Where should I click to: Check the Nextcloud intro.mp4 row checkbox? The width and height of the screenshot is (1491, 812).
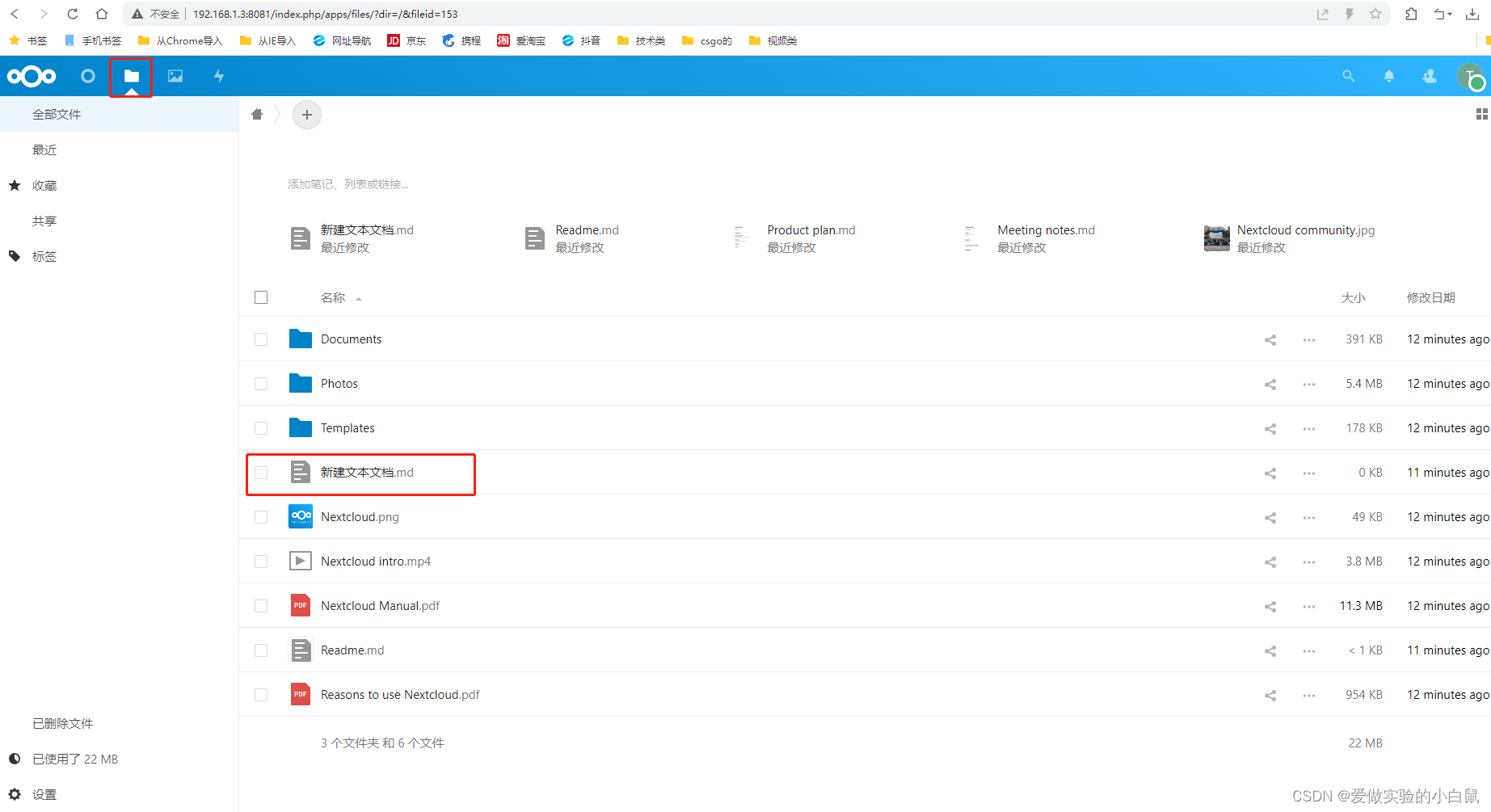pyautogui.click(x=261, y=562)
